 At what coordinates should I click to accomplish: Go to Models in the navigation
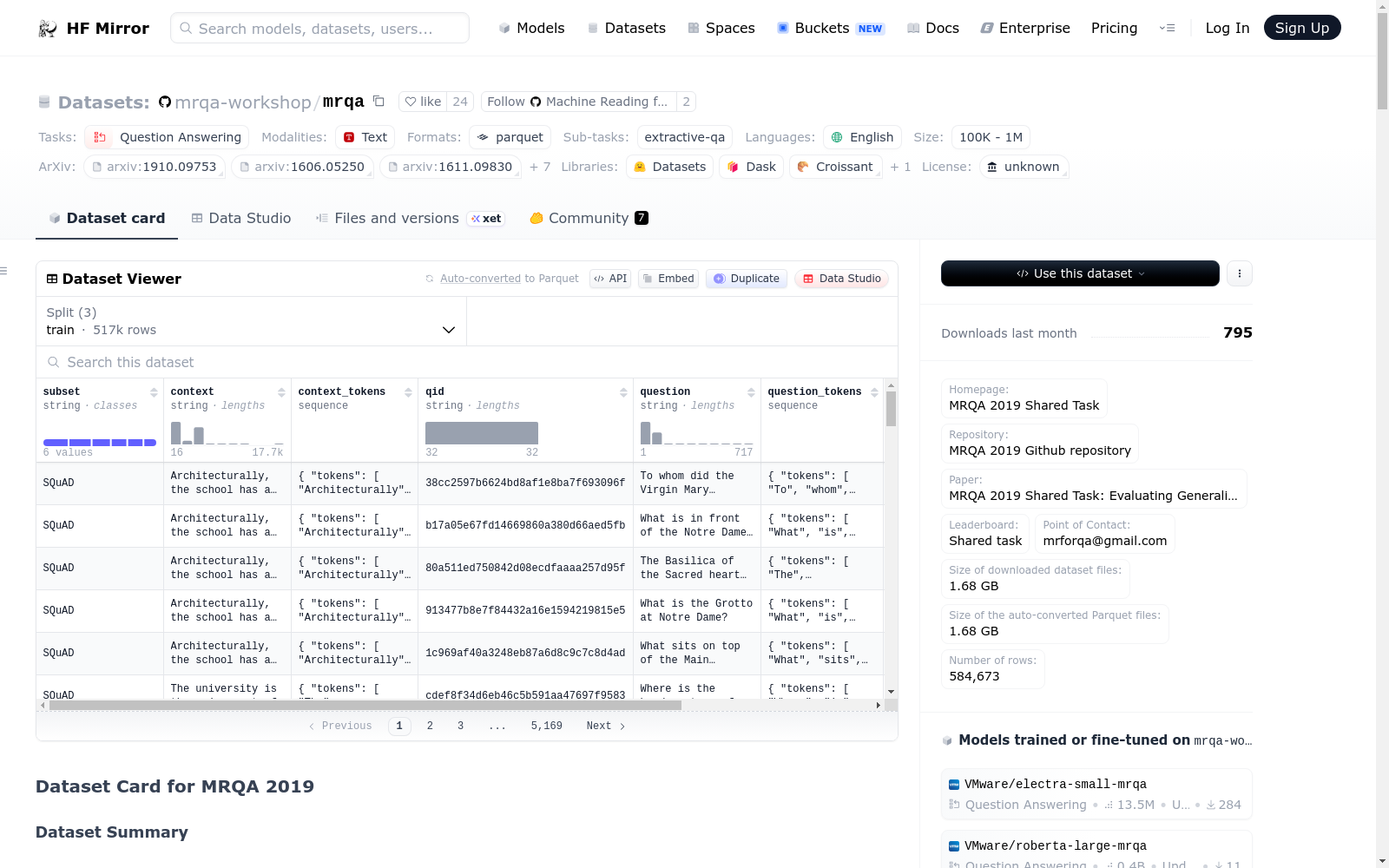tap(531, 28)
